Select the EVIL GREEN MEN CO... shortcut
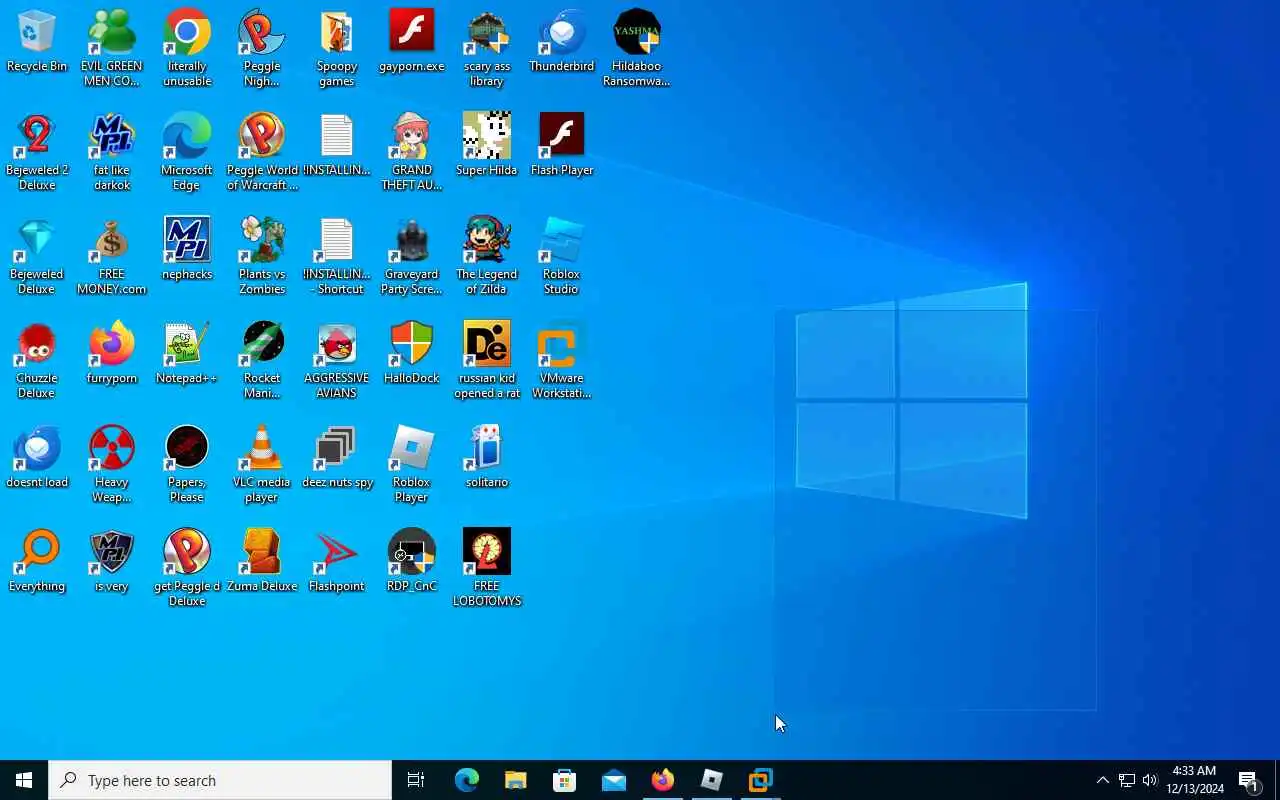The width and height of the screenshot is (1280, 800). (112, 48)
